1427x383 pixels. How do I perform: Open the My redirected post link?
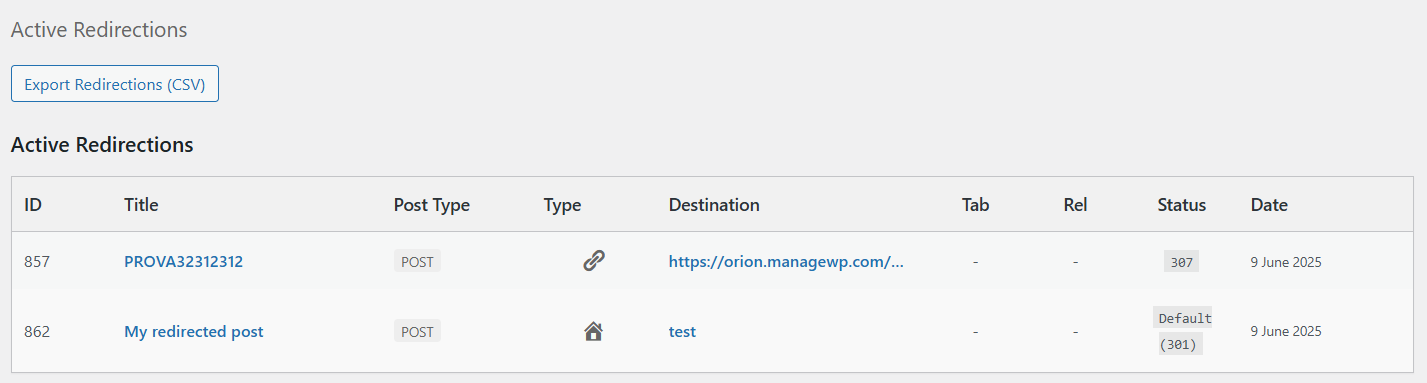pos(194,332)
